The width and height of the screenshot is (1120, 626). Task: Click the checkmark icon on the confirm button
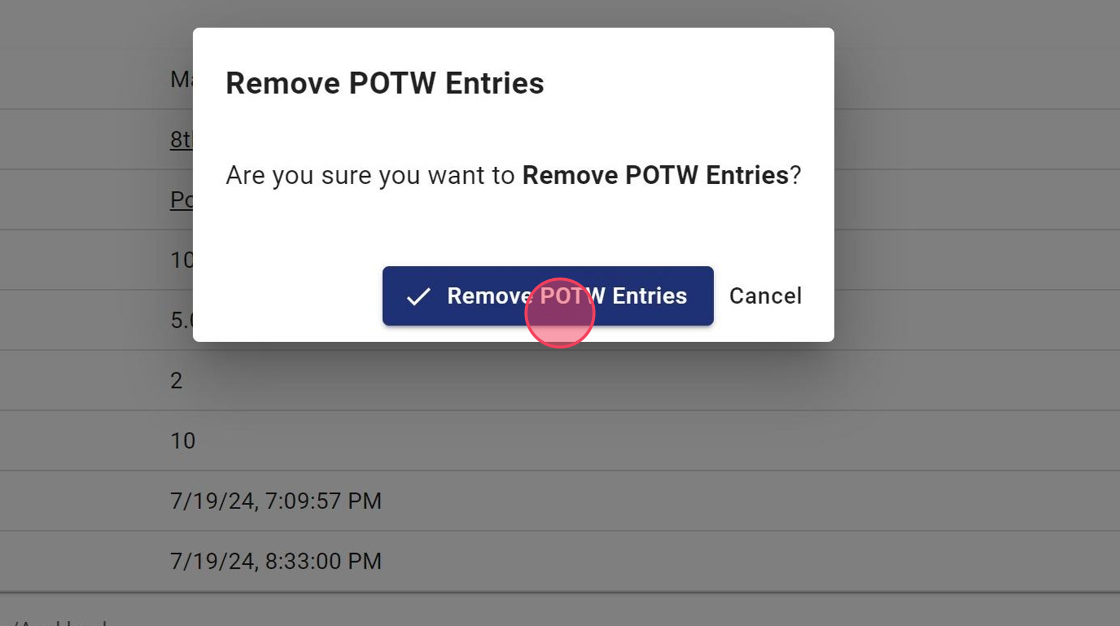(x=418, y=296)
